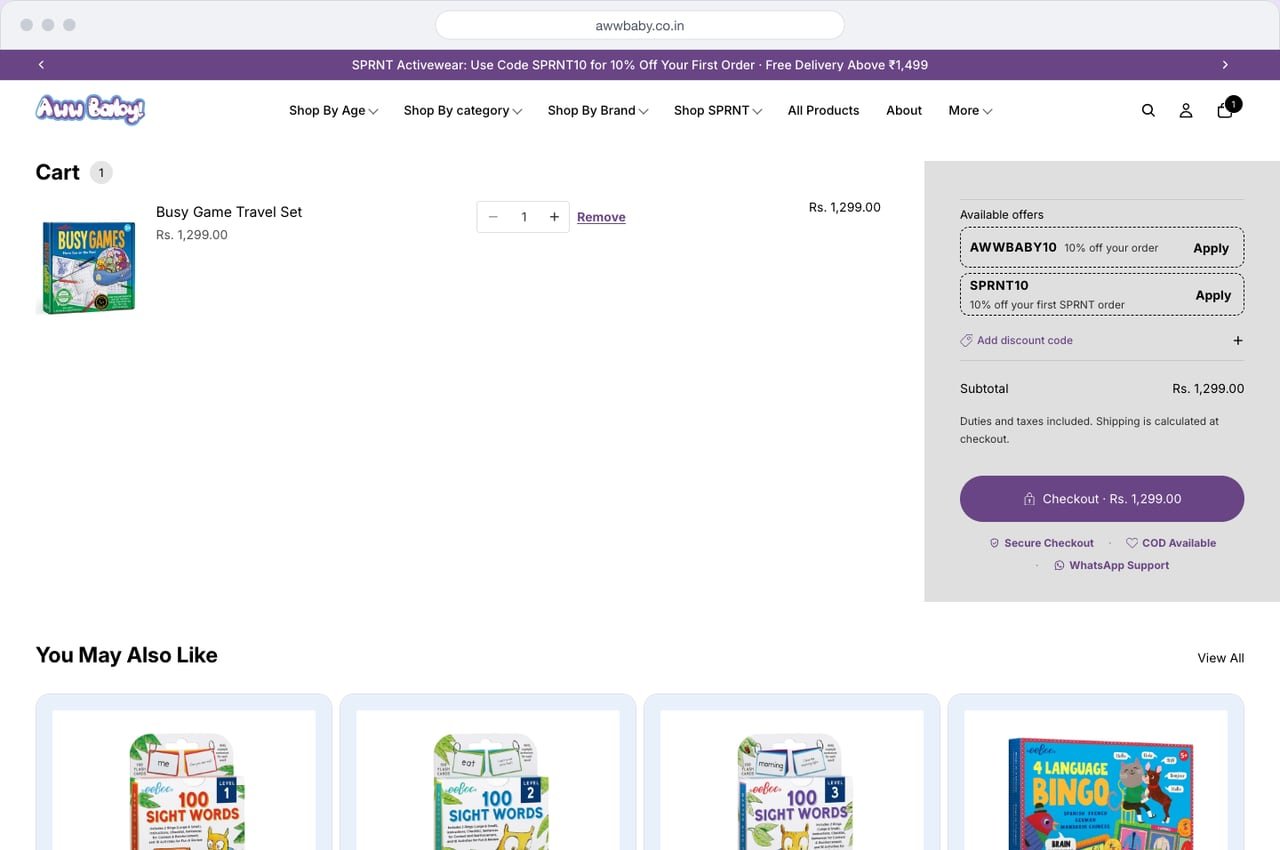The image size is (1280, 850).
Task: Click View All recommended products
Action: click(x=1221, y=658)
